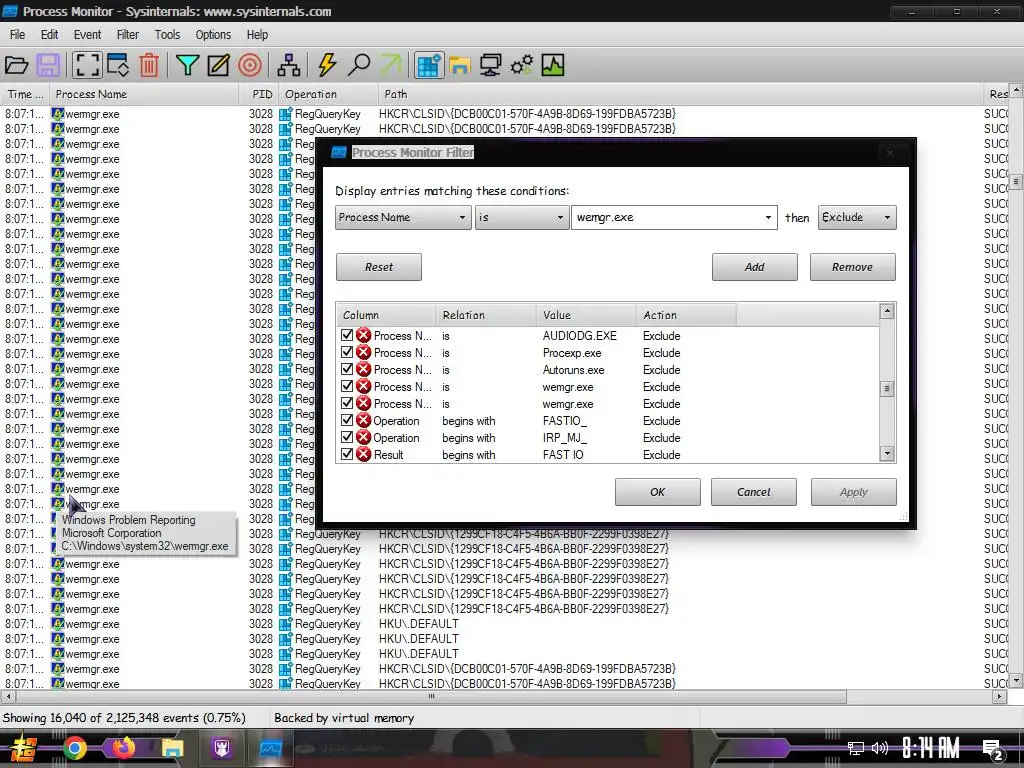Open the Process Name column dropdown
The image size is (1024, 768).
pos(403,217)
